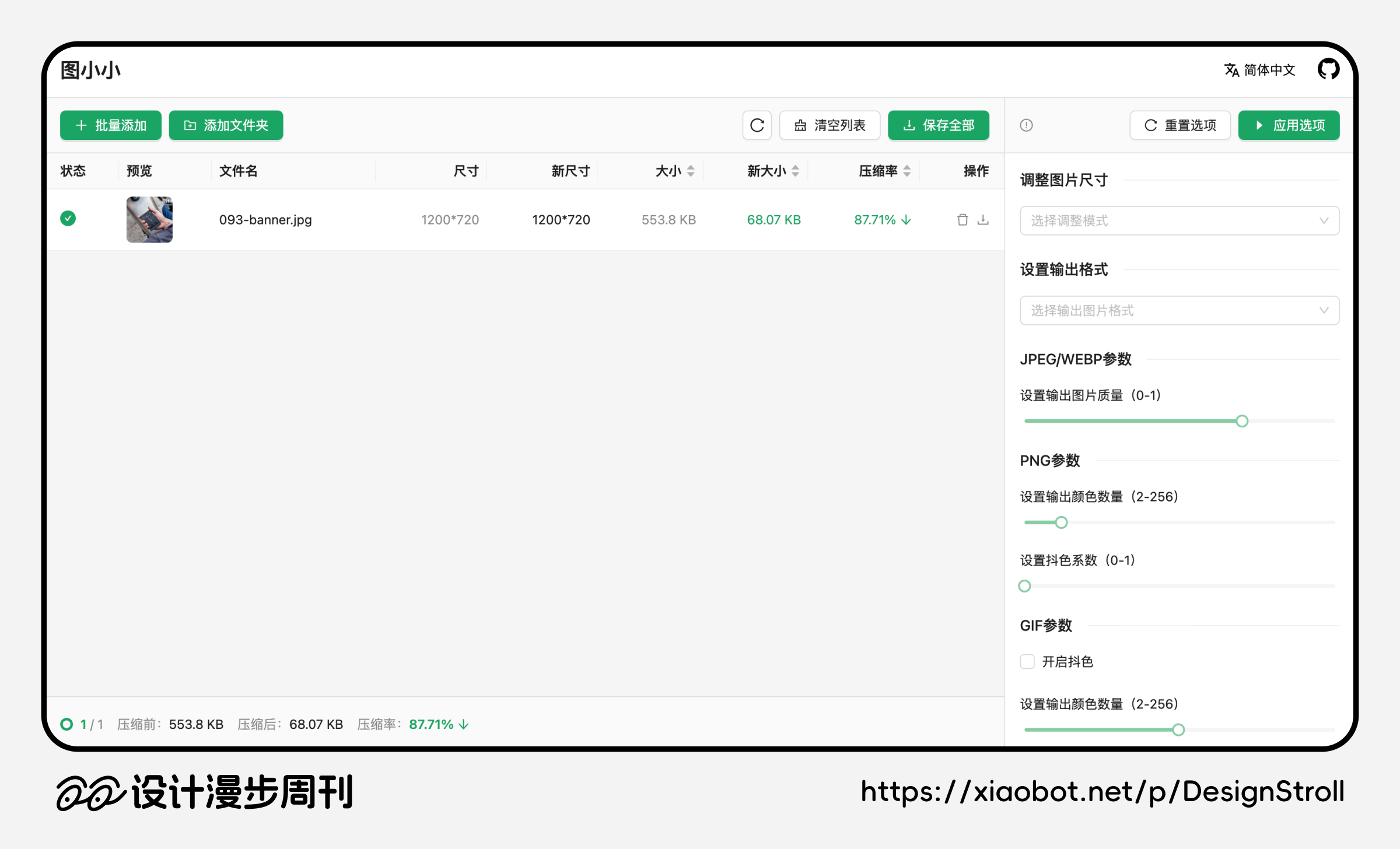Download 093-banner.jpg via the save icon
This screenshot has width=1400, height=849.
click(983, 220)
